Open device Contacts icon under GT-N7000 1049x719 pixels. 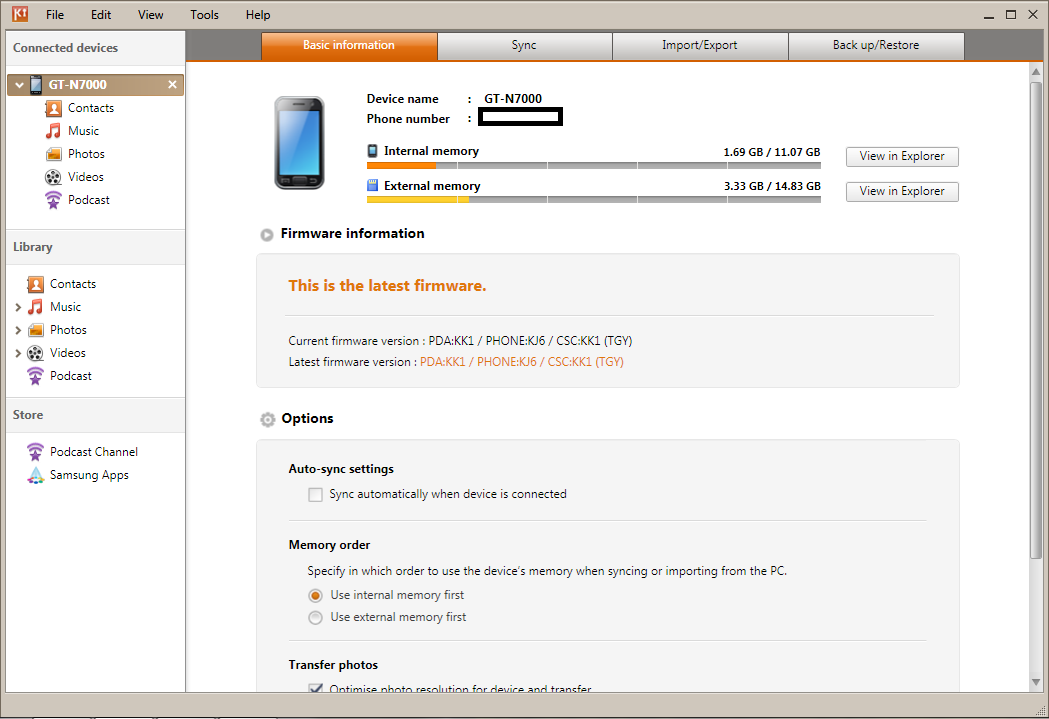(54, 108)
